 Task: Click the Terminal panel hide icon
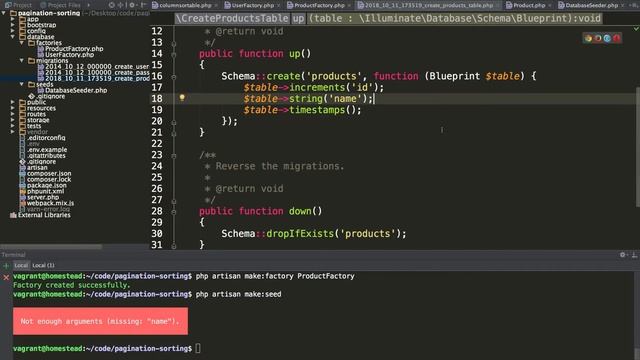(634, 255)
